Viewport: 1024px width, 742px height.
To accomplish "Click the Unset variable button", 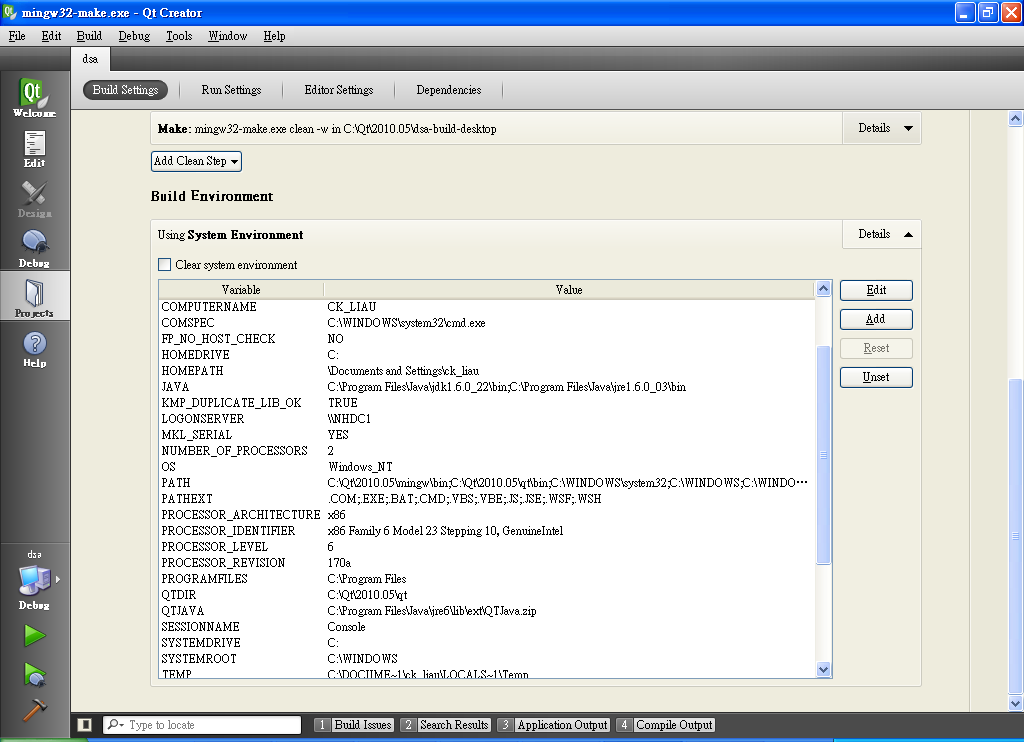I will pos(876,377).
